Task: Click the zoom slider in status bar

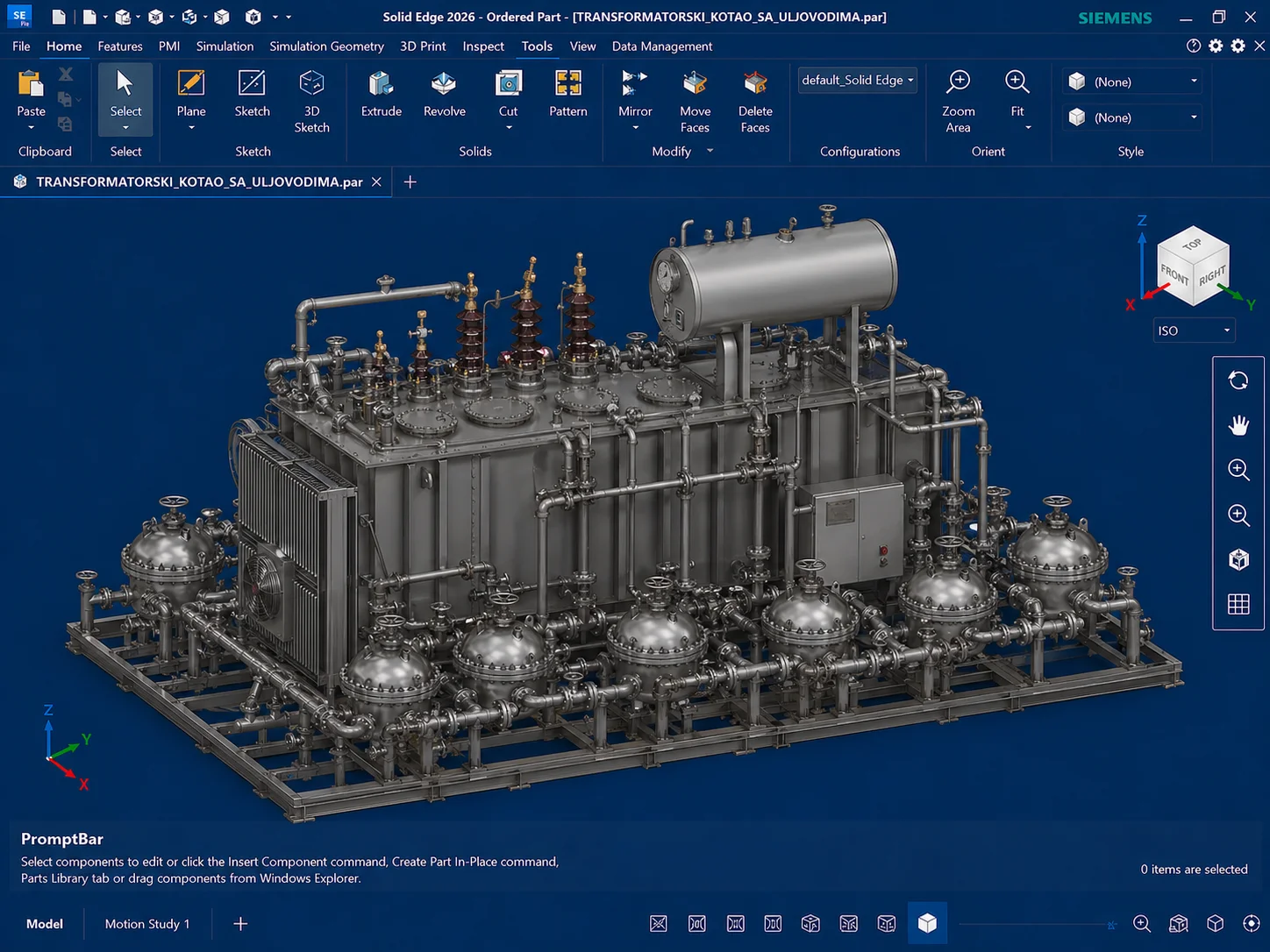Action: [x=1038, y=924]
